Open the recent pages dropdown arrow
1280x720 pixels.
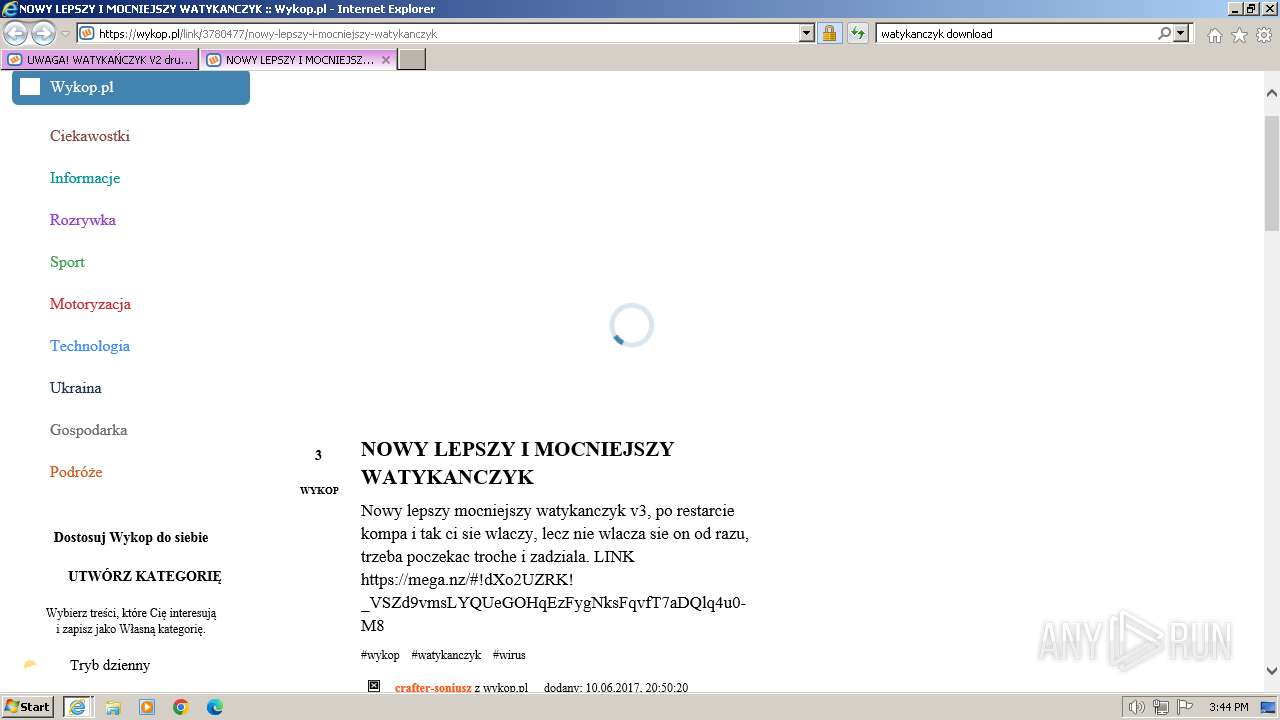pos(65,34)
